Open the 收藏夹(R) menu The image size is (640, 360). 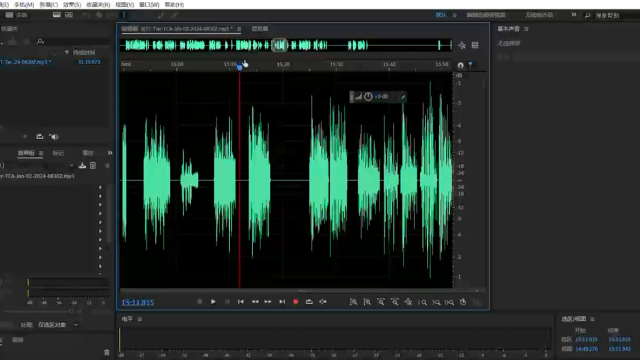tap(98, 4)
